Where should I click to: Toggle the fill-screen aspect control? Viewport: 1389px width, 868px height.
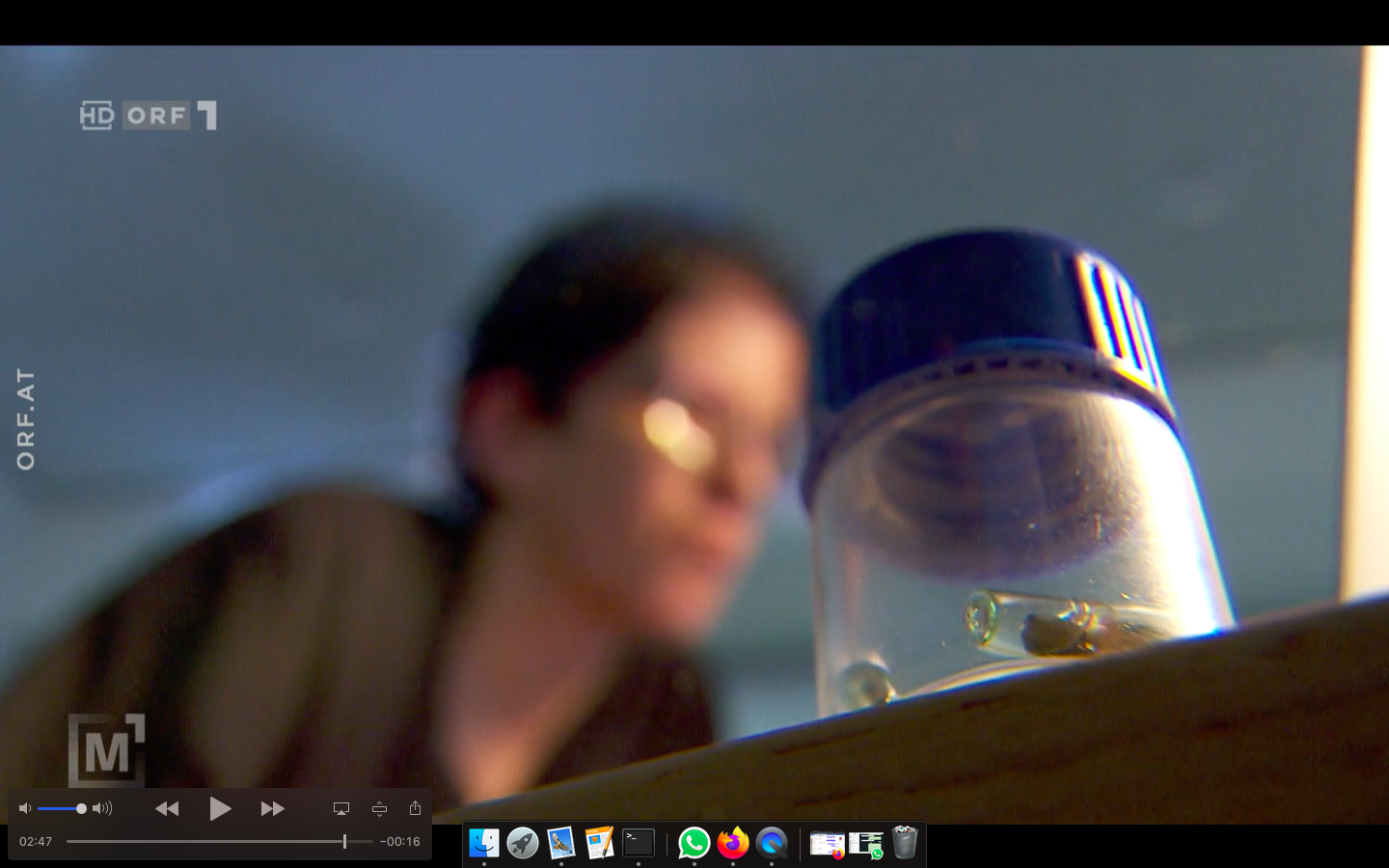[x=379, y=808]
